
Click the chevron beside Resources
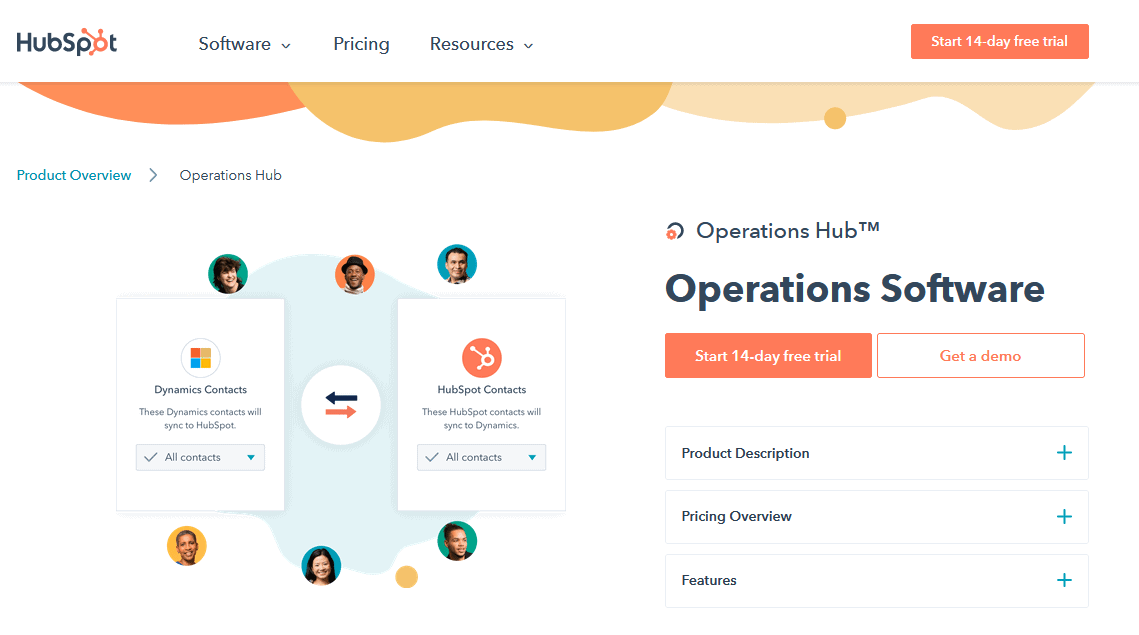[x=529, y=46]
